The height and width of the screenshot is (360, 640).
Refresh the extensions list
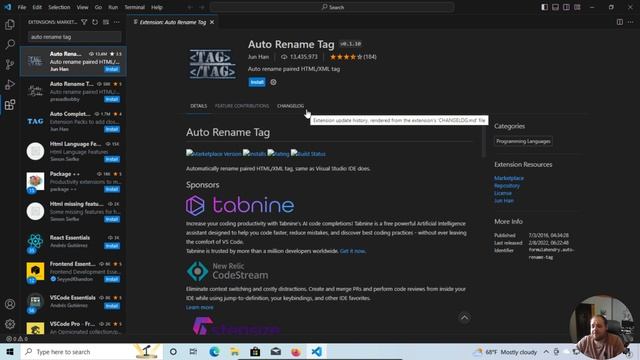95,22
